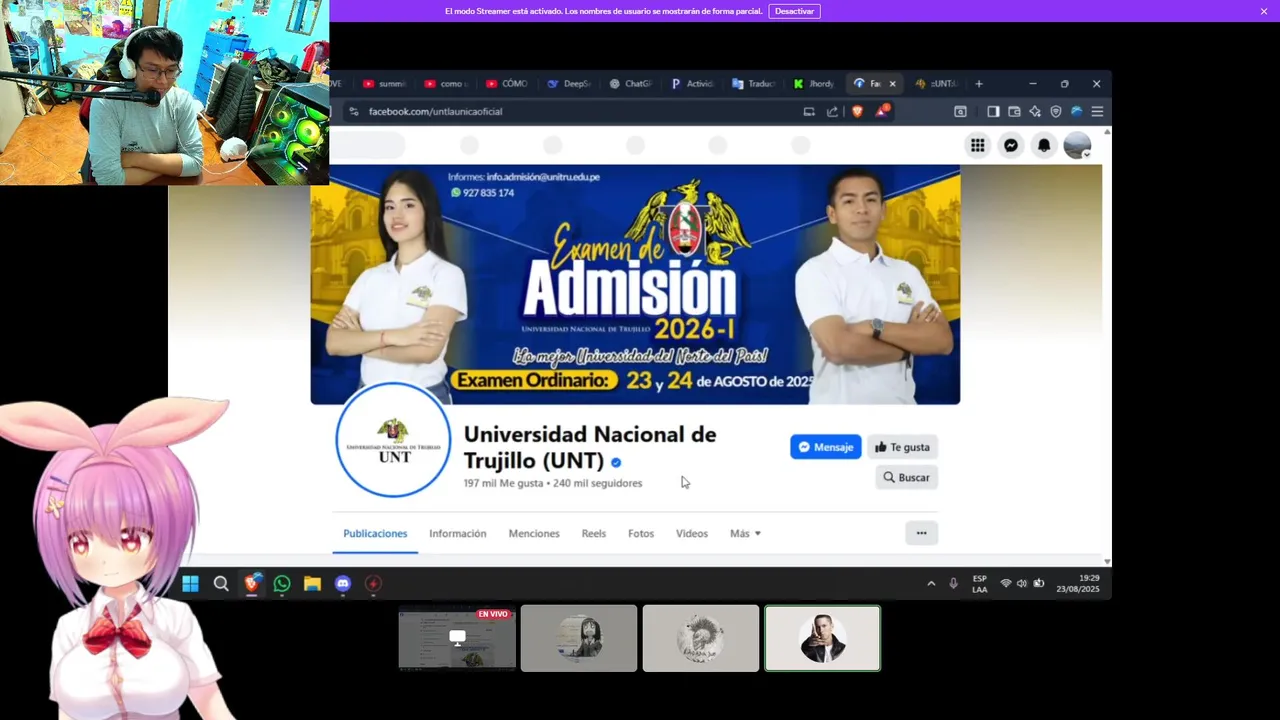Click the VPN shield icon in the toolbar
The image size is (1280, 720).
point(1055,111)
